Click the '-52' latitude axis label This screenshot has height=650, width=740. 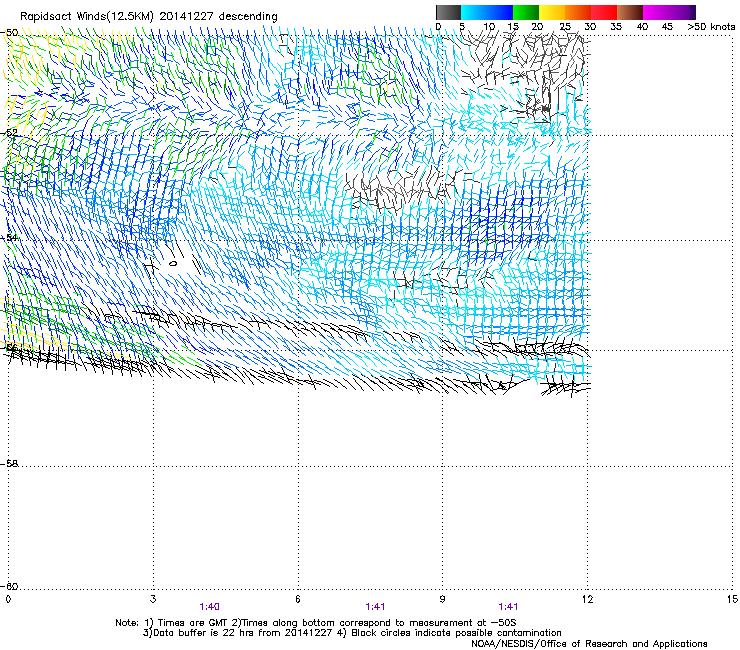[10, 133]
